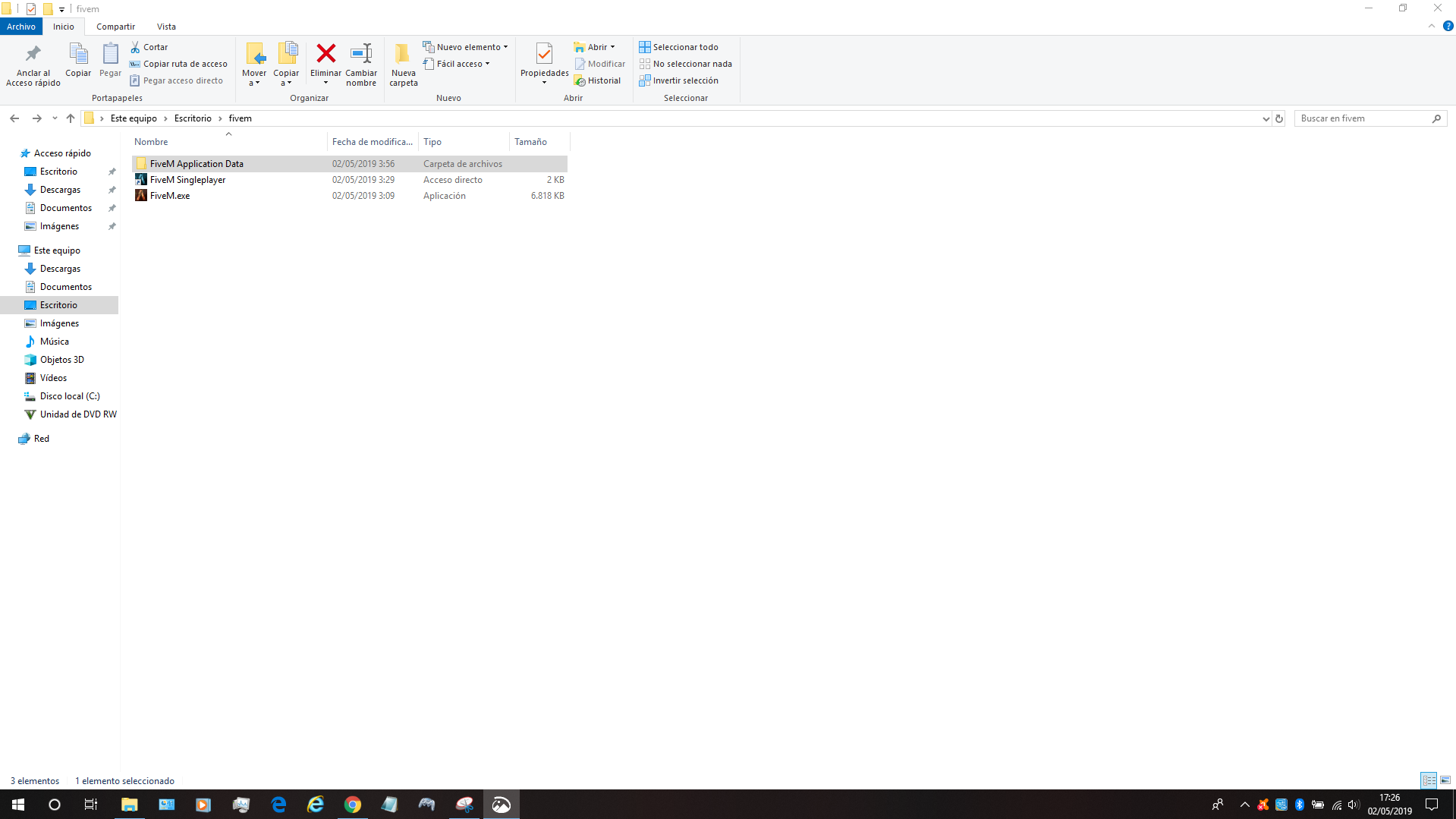The height and width of the screenshot is (819, 1456).
Task: Open address bar history dropdown
Action: (x=1266, y=118)
